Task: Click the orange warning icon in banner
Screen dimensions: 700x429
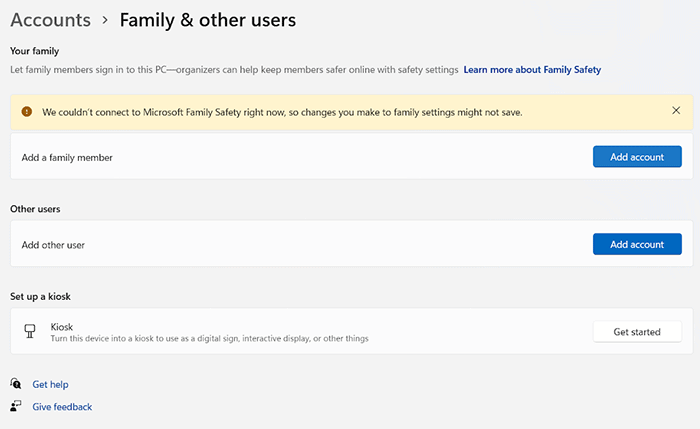Action: pyautogui.click(x=27, y=112)
